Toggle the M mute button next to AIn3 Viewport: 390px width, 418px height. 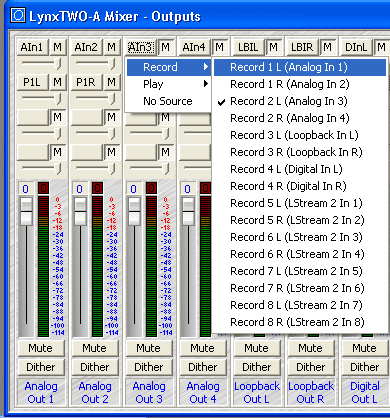(x=166, y=47)
